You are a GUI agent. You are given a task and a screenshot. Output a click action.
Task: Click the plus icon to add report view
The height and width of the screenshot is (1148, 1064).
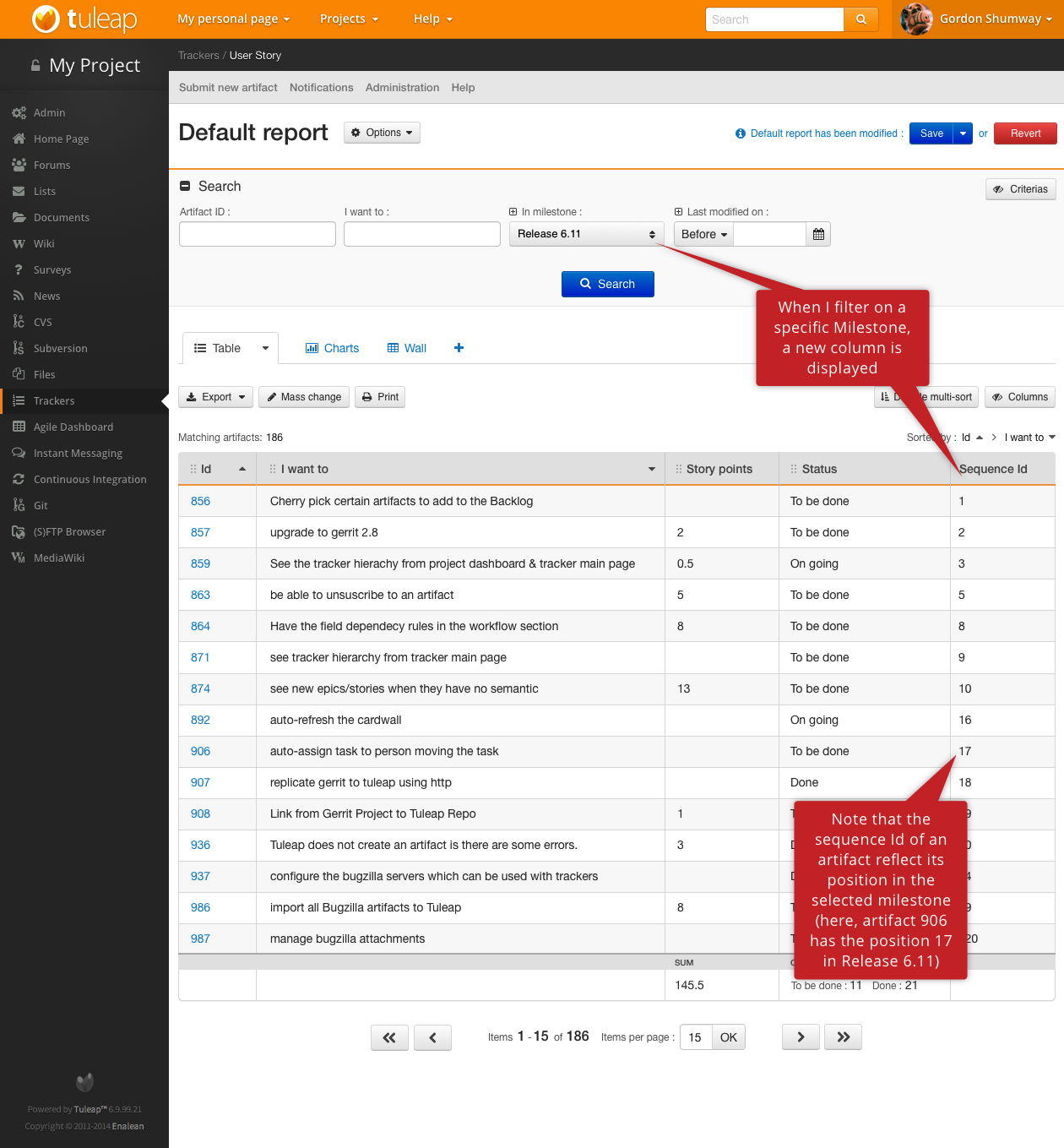pyautogui.click(x=459, y=348)
